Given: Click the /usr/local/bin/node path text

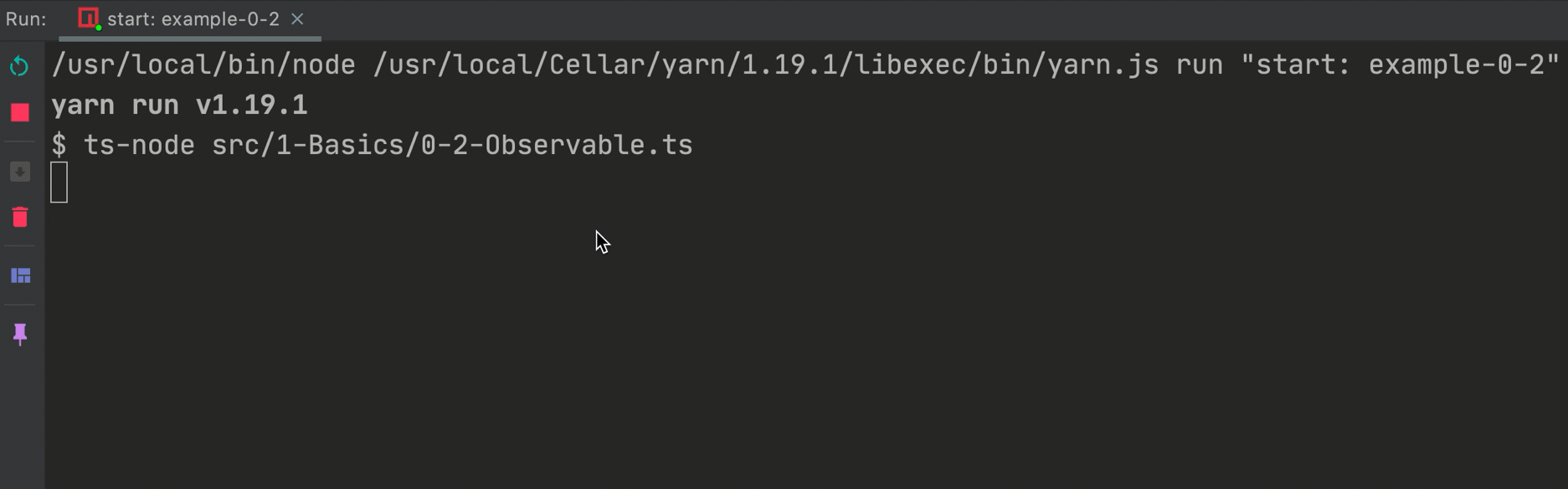Looking at the screenshot, I should [203, 64].
